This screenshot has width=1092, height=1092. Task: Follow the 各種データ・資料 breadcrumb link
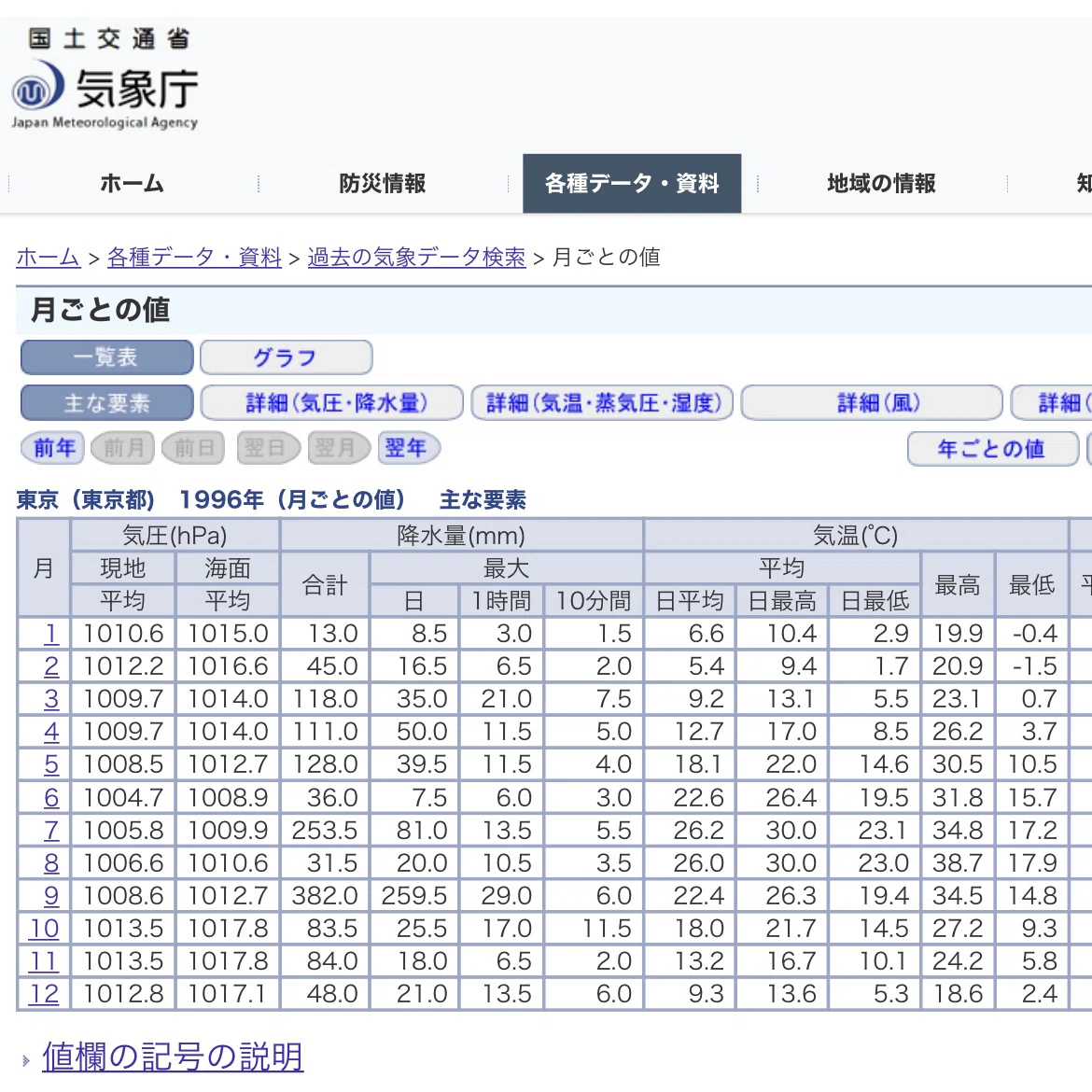(x=194, y=257)
